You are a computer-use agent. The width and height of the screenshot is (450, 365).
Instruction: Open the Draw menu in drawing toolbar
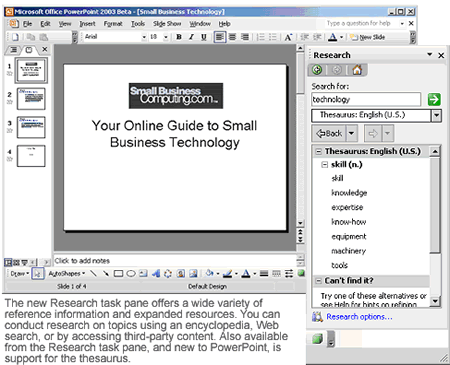pos(19,274)
